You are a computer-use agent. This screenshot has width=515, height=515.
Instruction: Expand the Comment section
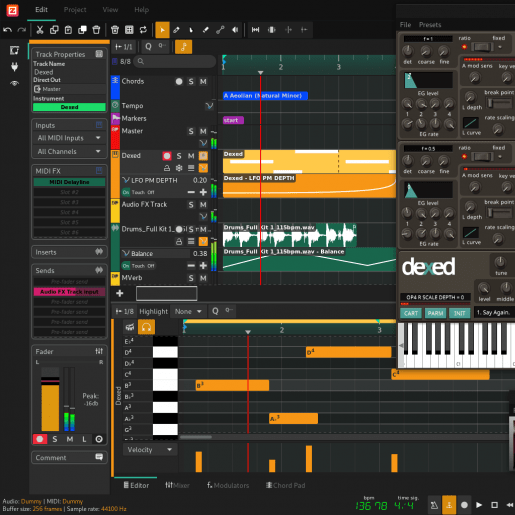(69, 458)
